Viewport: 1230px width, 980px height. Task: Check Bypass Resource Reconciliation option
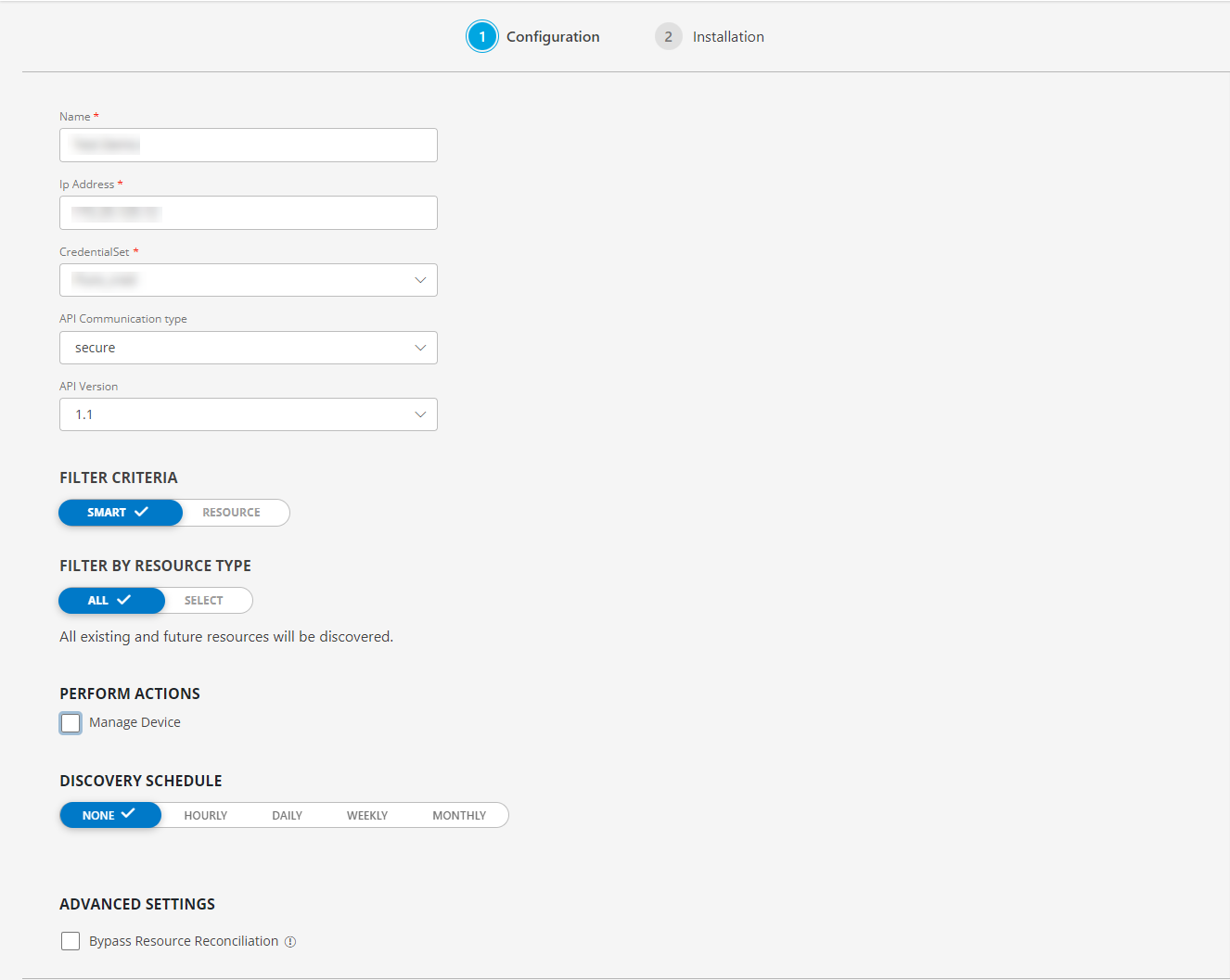[x=70, y=942]
